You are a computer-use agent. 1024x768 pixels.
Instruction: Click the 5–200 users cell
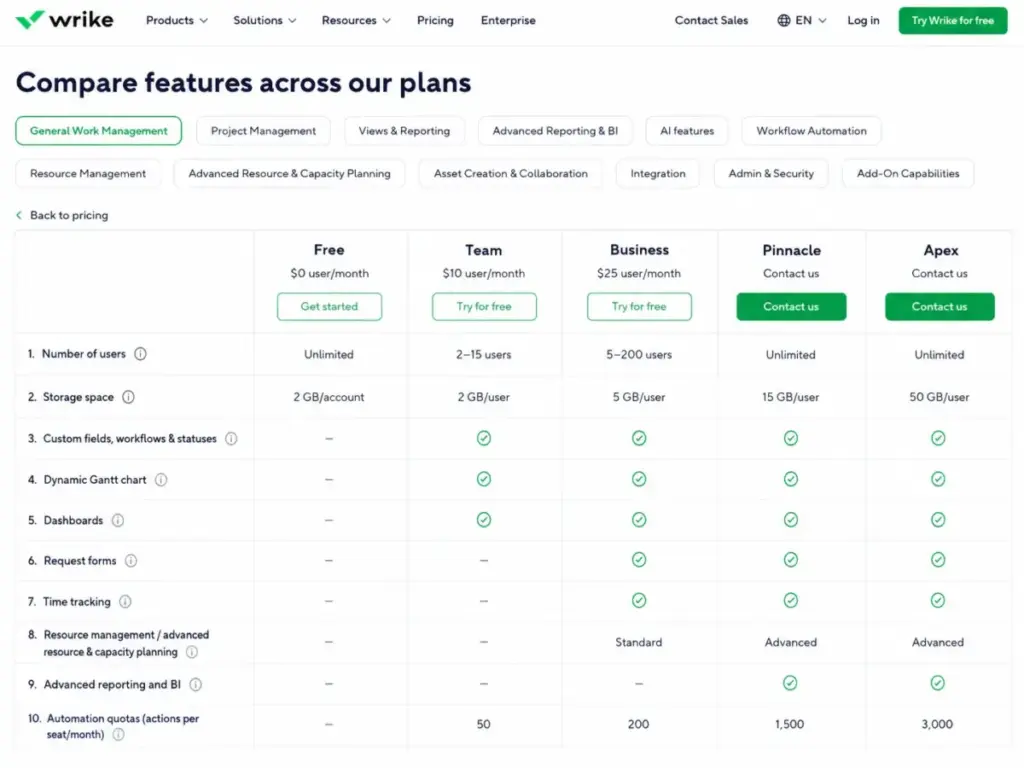[639, 355]
